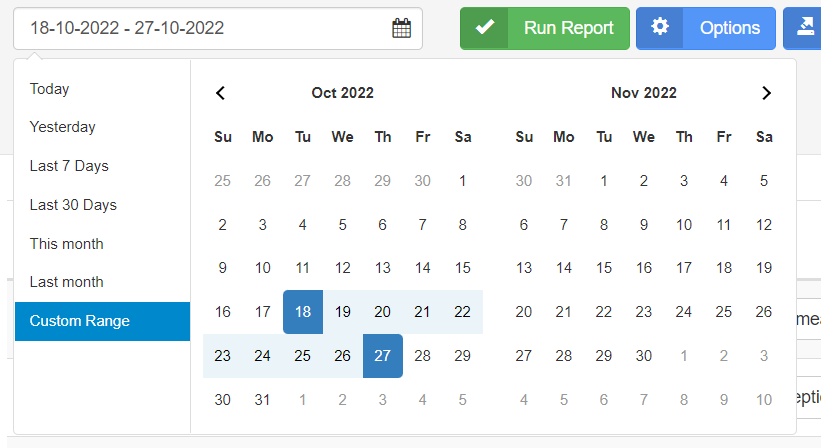Click the checkmark icon on Run Report

pyautogui.click(x=485, y=28)
